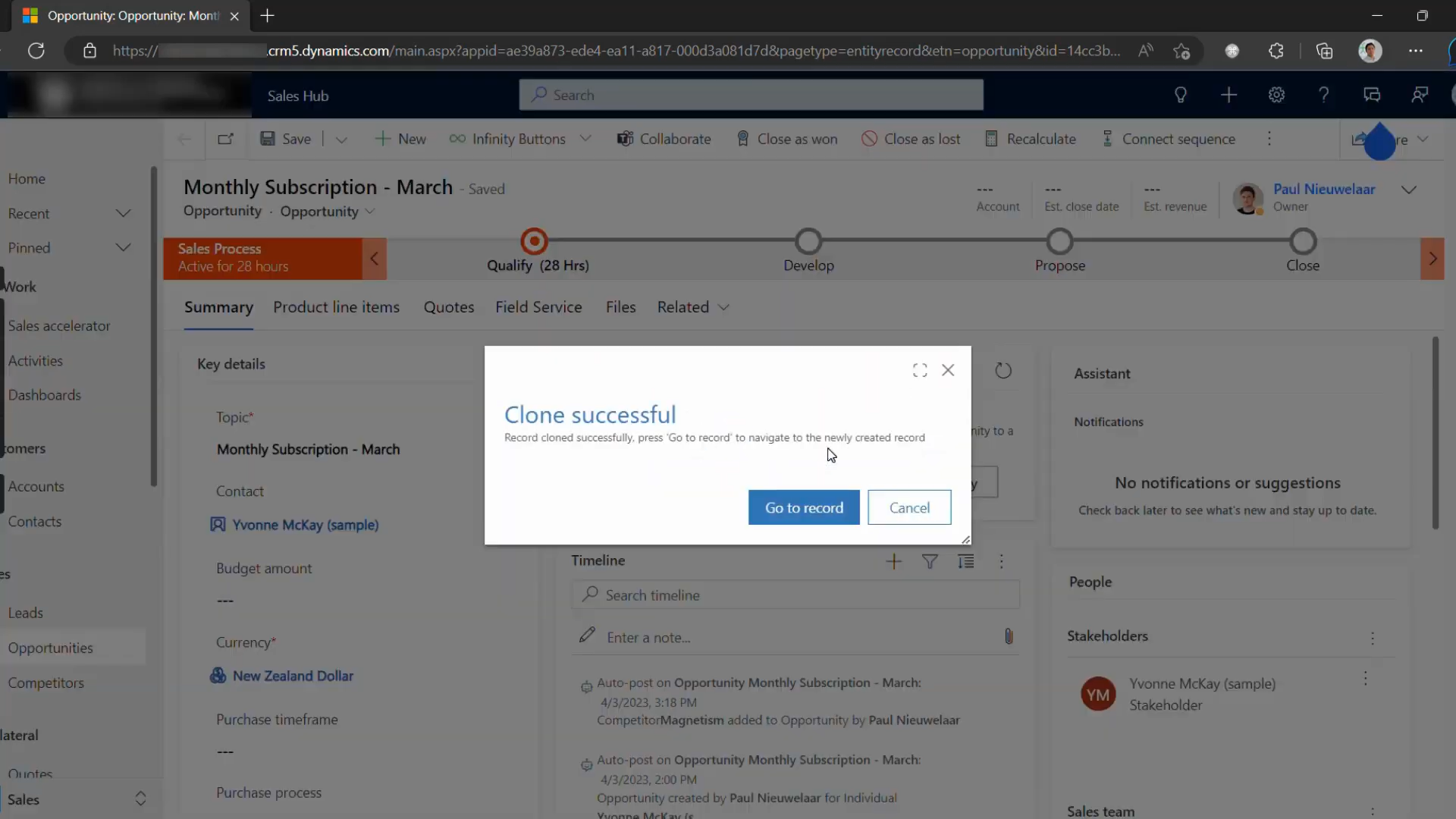Image resolution: width=1456 pixels, height=819 pixels.
Task: Expand the Opportunity stage dropdown
Action: 370,211
